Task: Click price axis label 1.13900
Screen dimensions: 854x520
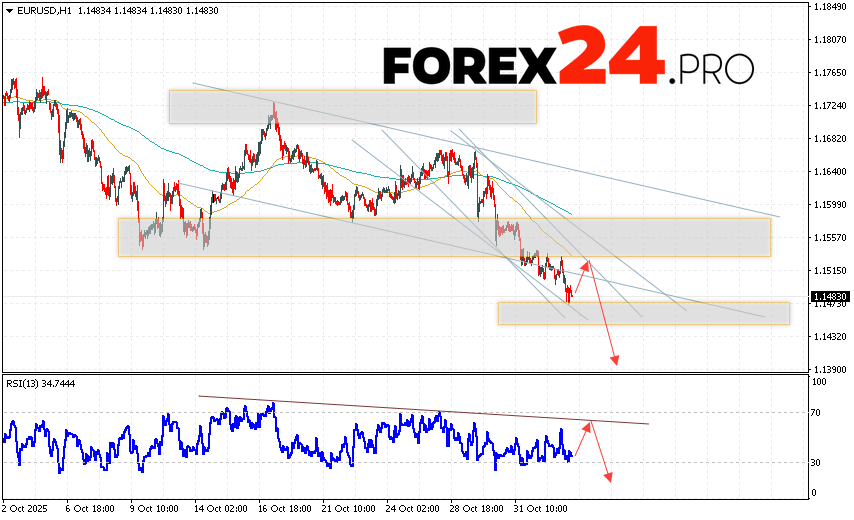Action: [x=830, y=370]
